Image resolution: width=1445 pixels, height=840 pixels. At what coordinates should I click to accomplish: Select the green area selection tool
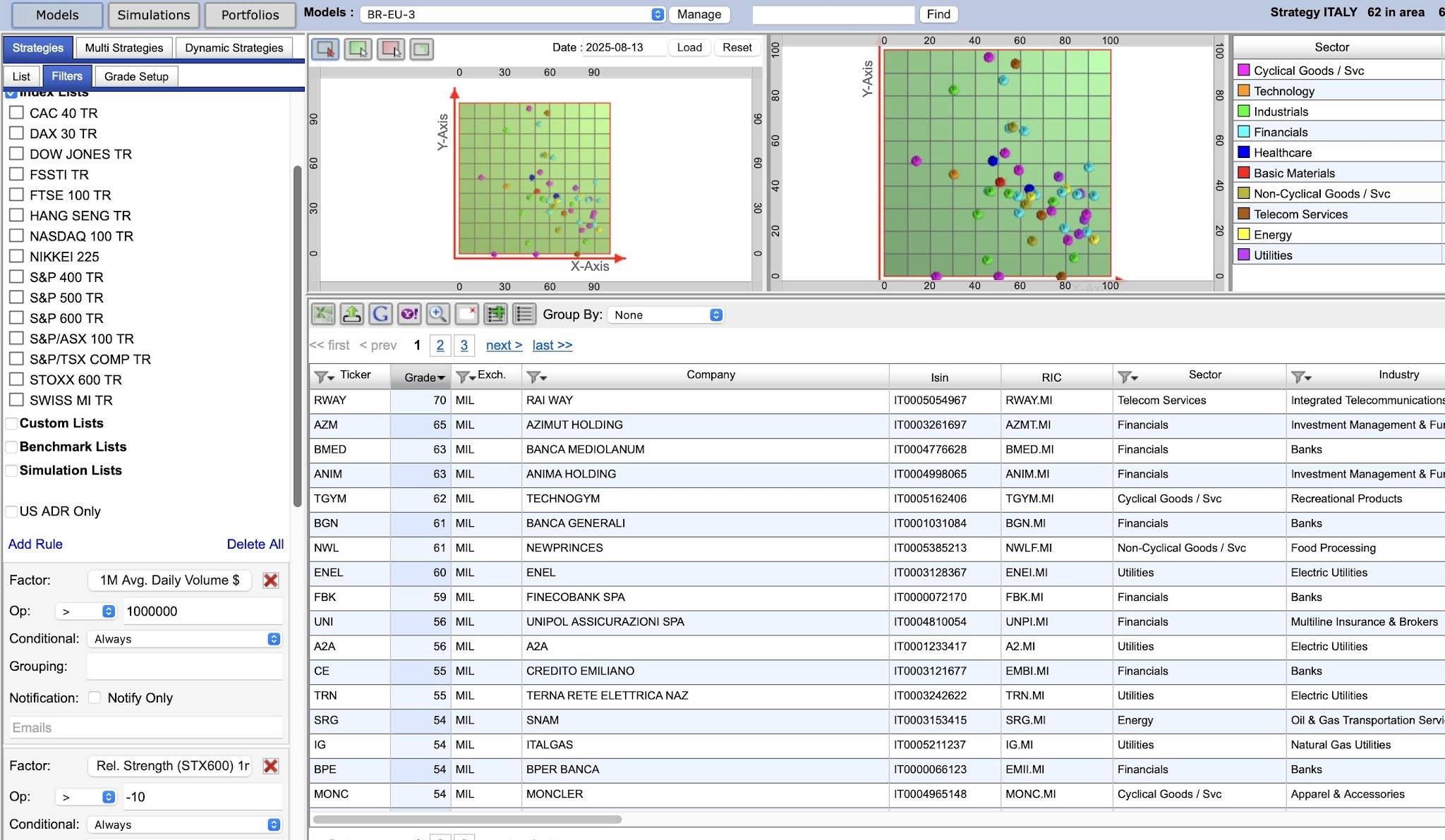pyautogui.click(x=358, y=49)
